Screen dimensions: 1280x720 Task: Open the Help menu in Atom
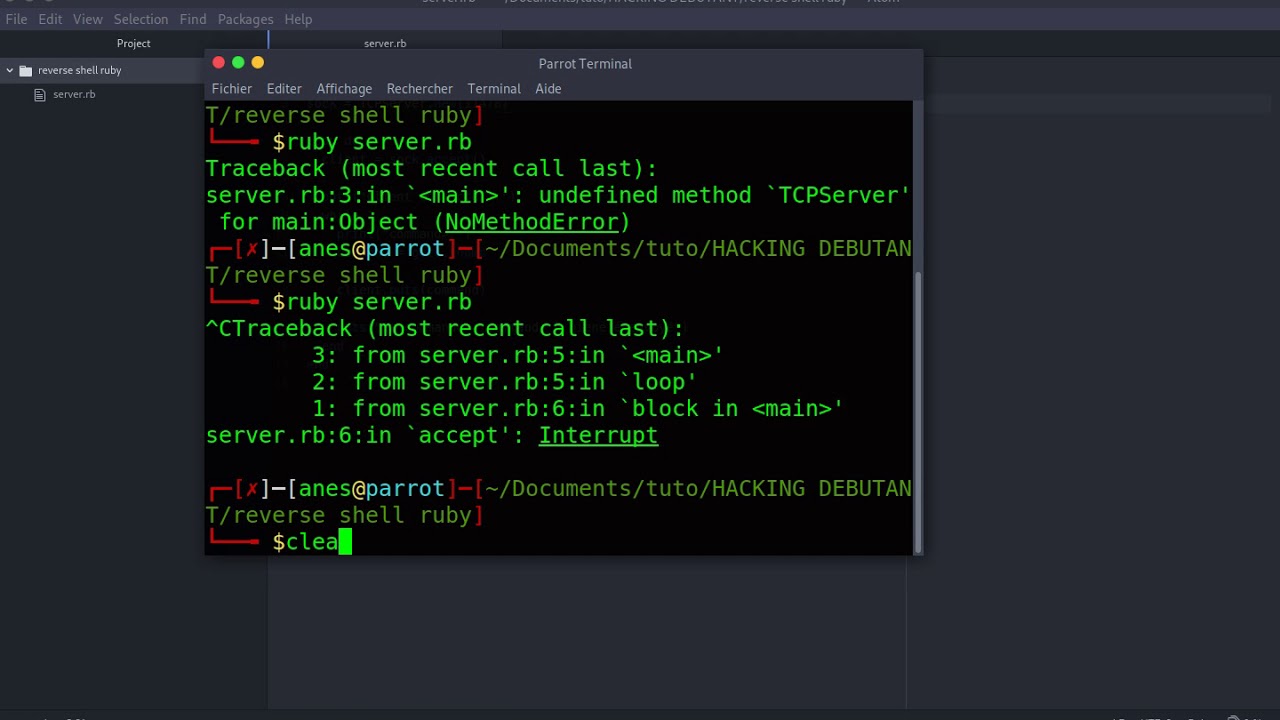pos(298,19)
